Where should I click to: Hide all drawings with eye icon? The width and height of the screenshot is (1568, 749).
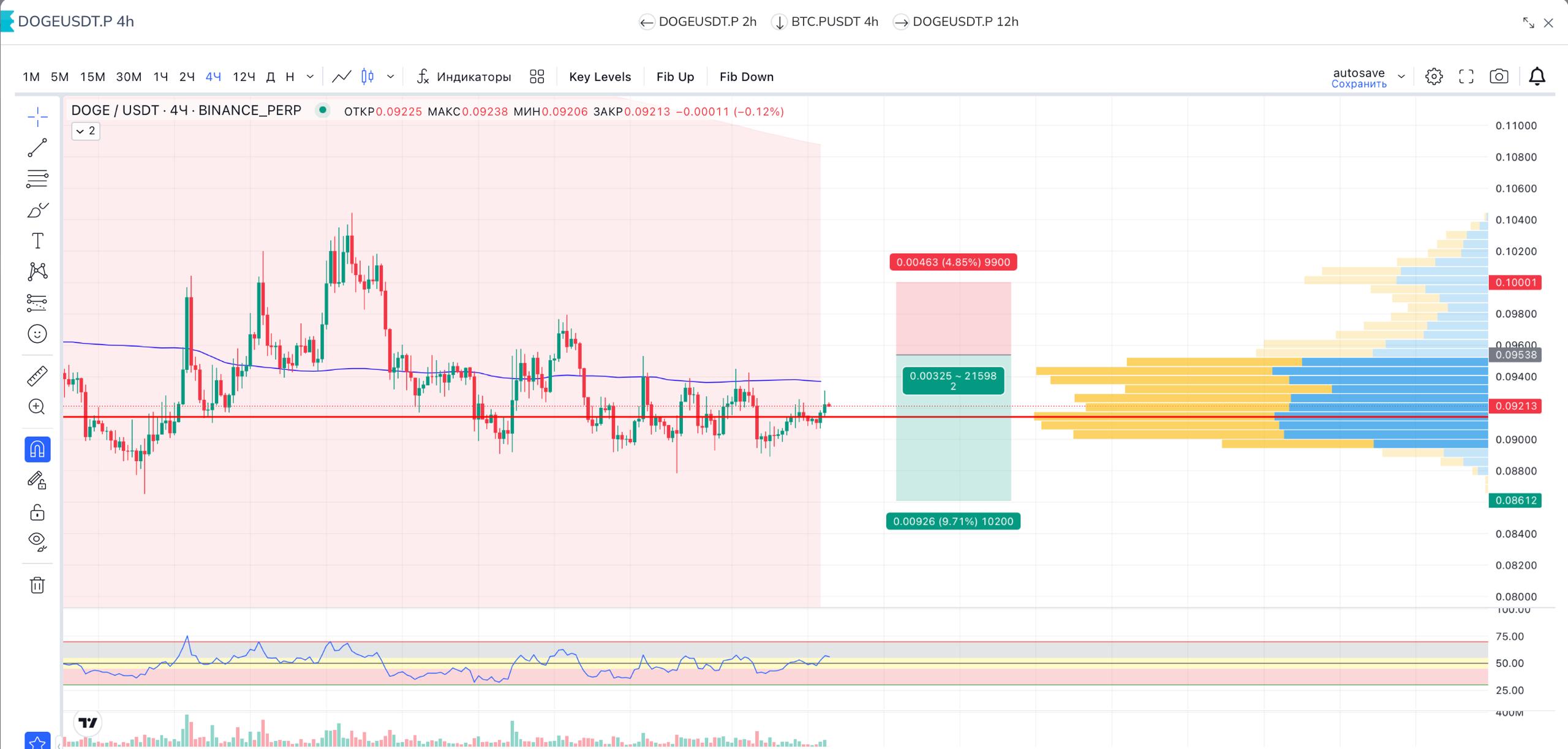pos(37,541)
